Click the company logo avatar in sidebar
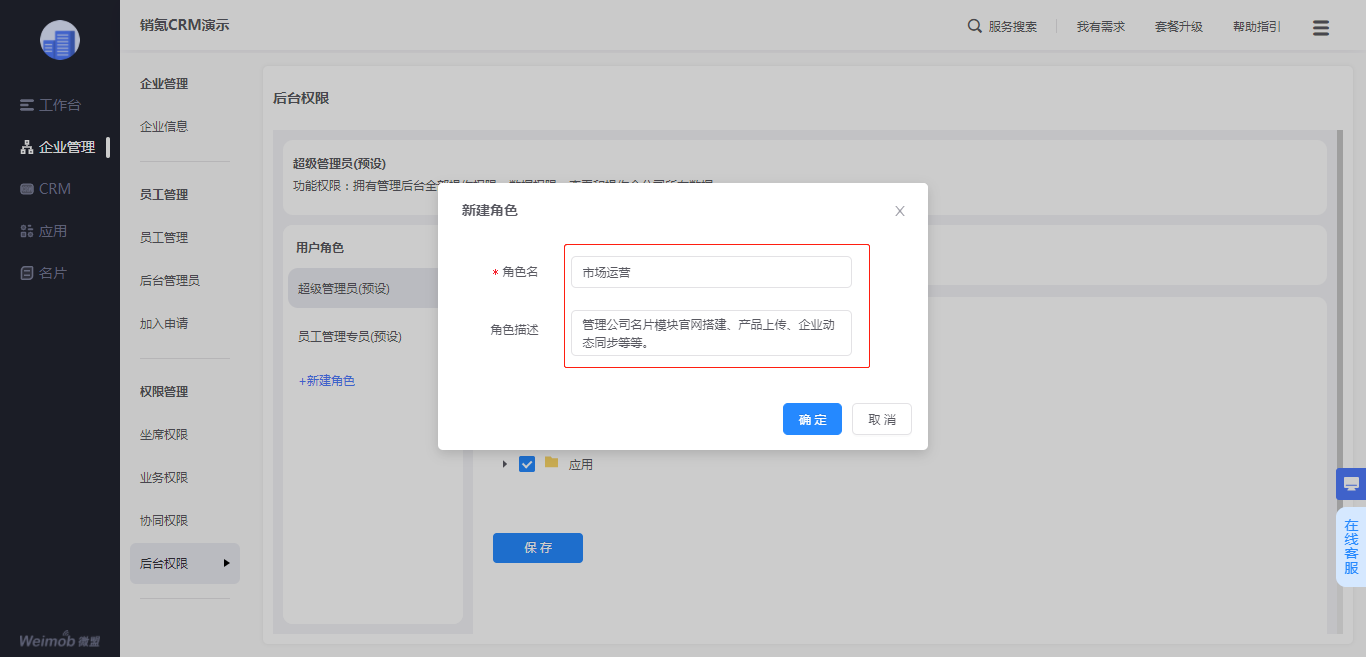This screenshot has width=1366, height=657. pos(60,40)
